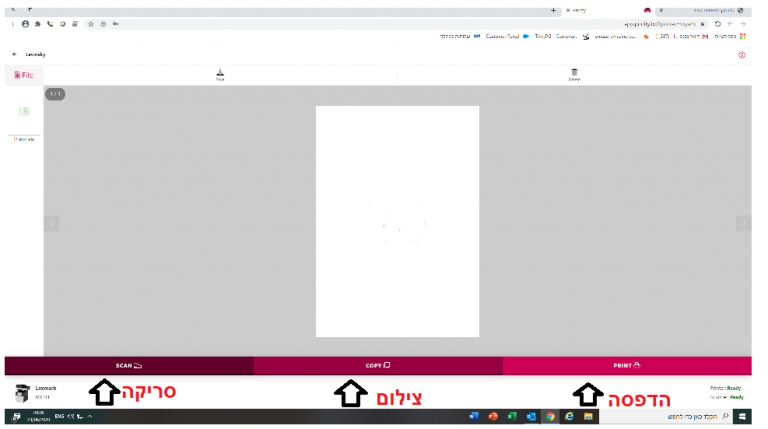768x429 pixels.
Task: Click the Windows Start button
Action: click(x=743, y=417)
